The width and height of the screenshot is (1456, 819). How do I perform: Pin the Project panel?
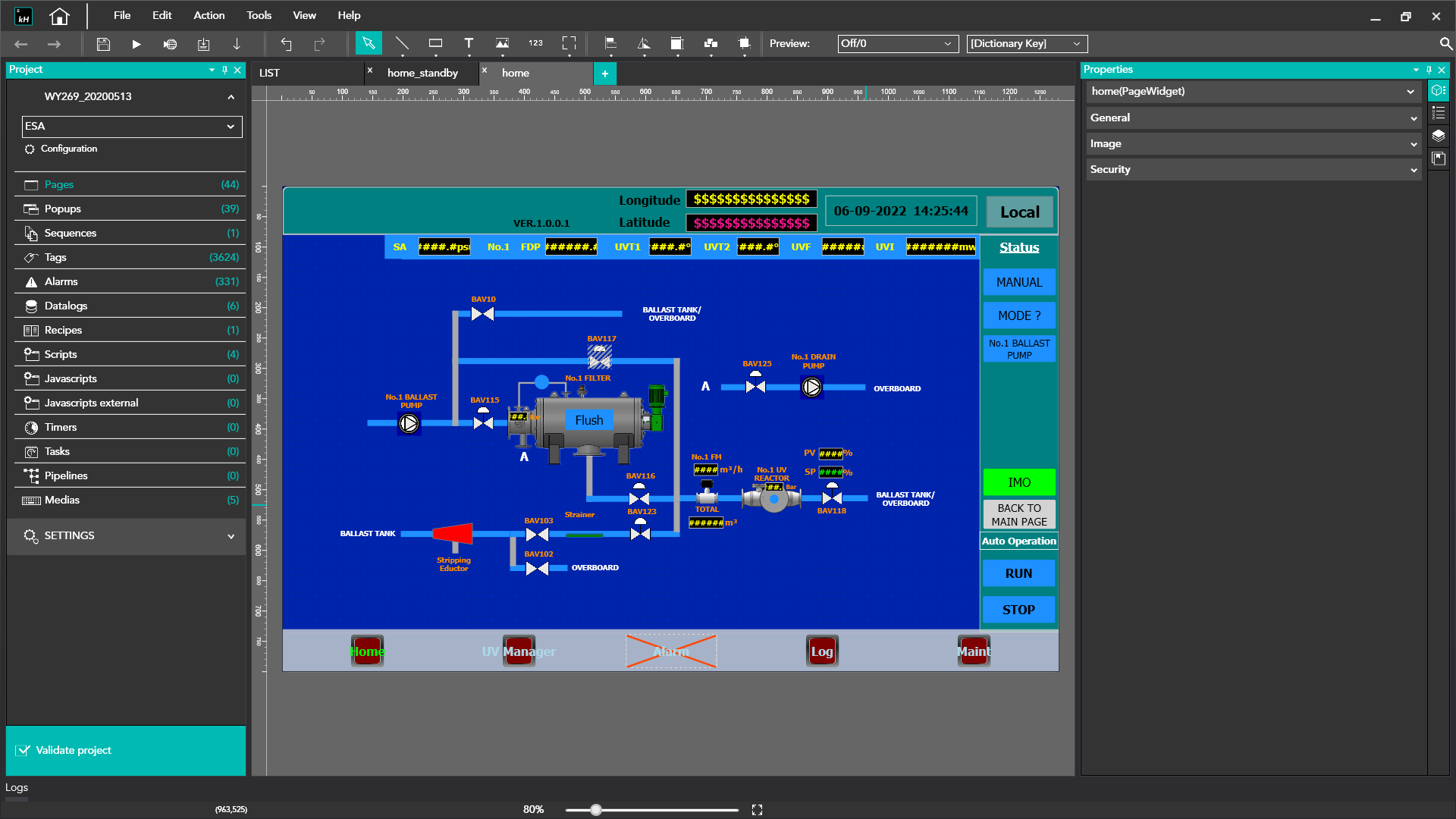point(224,70)
